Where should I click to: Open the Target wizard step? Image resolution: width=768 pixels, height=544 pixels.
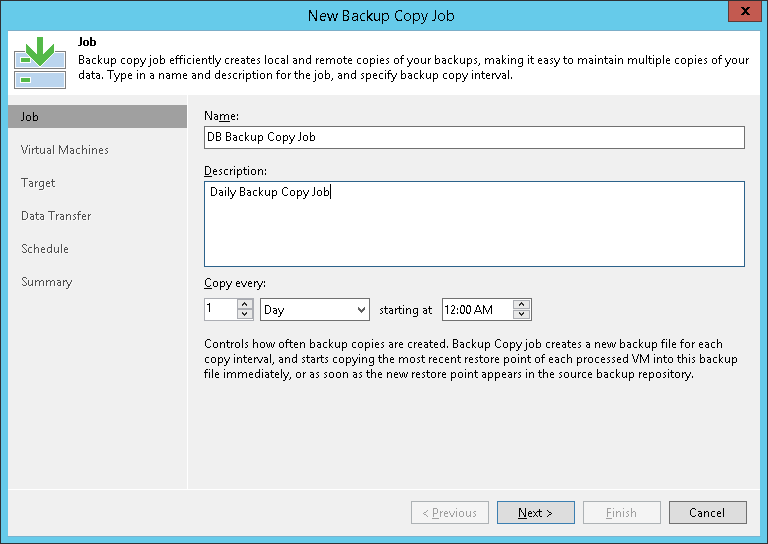point(38,183)
